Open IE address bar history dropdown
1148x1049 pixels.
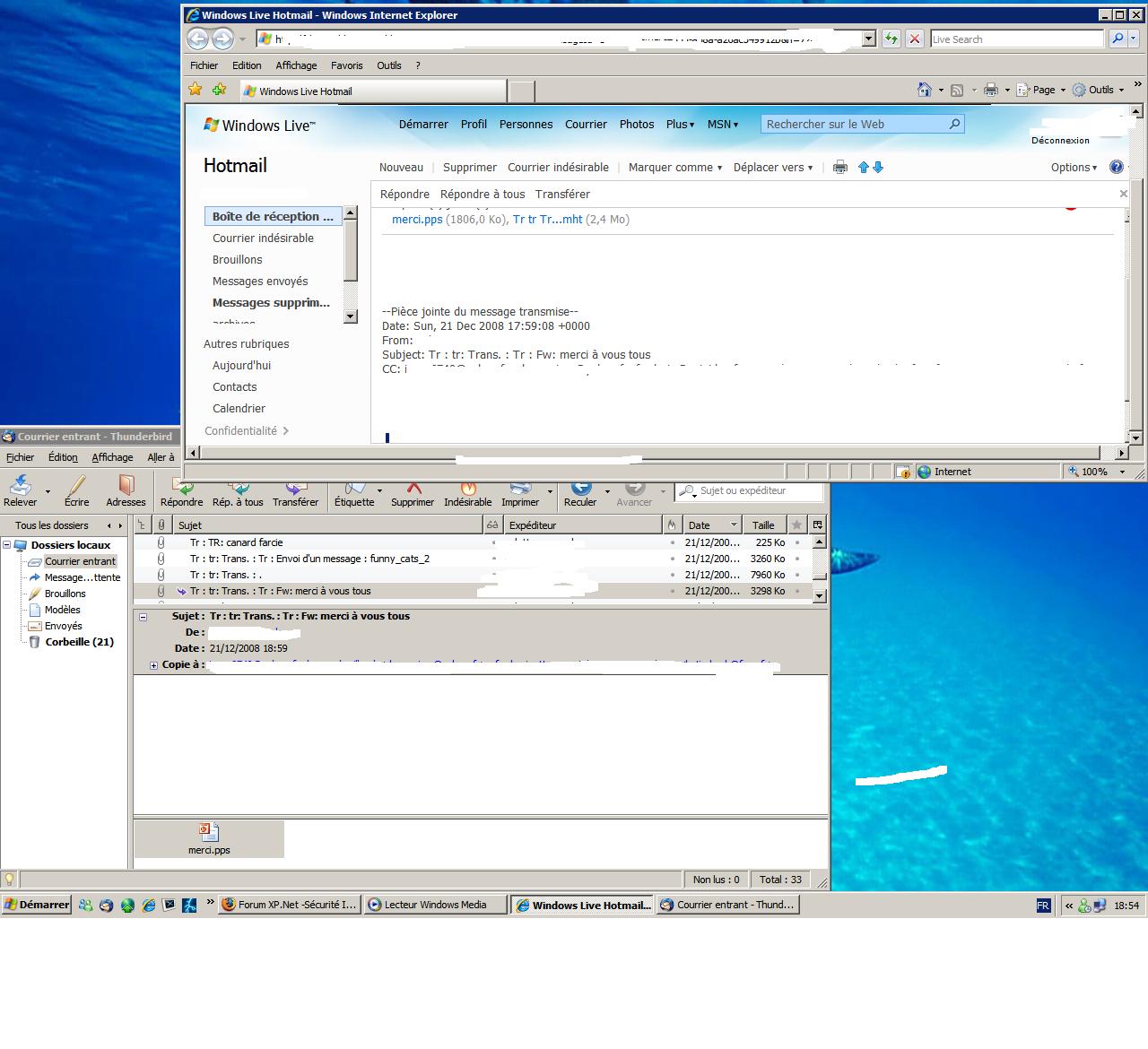(868, 39)
